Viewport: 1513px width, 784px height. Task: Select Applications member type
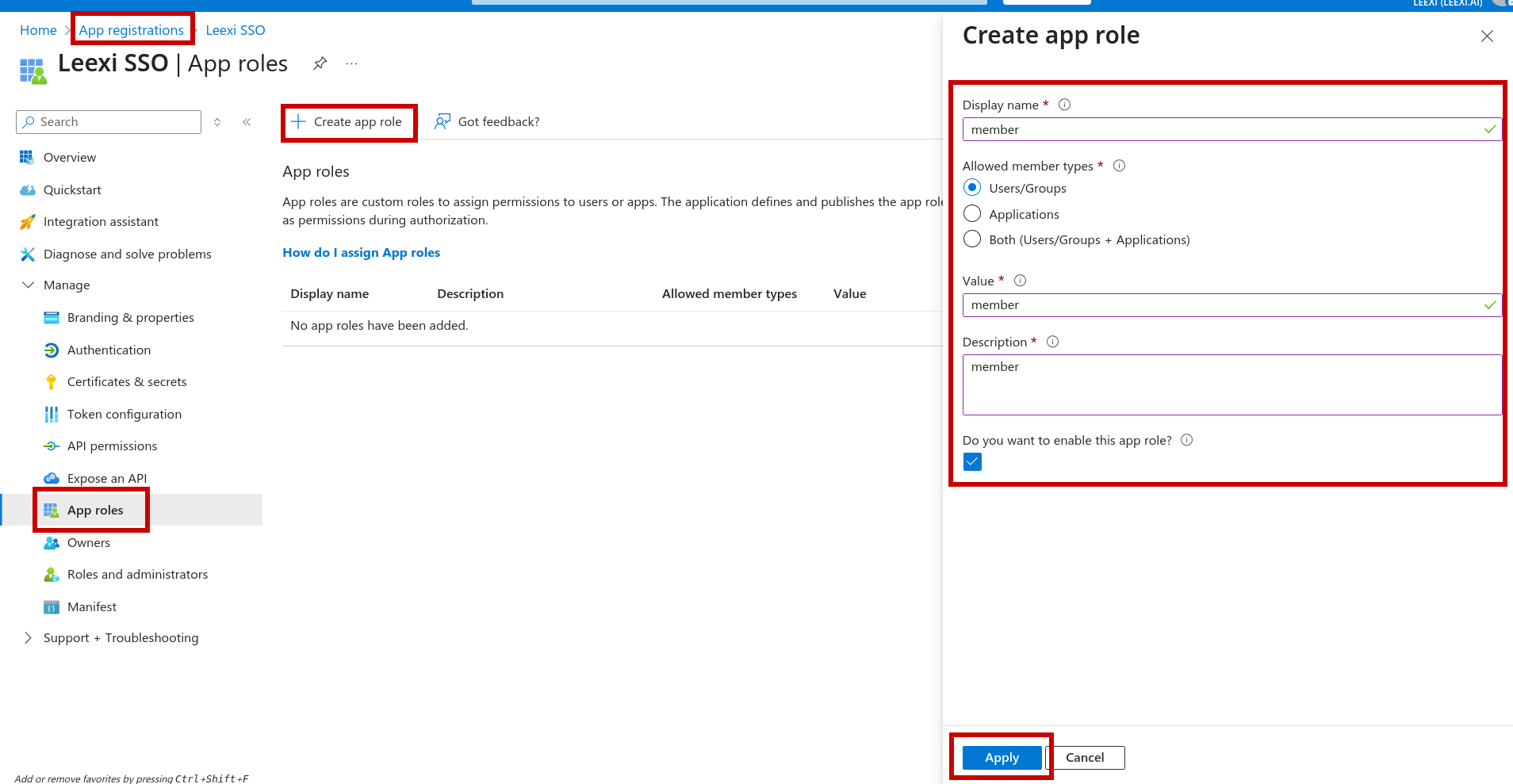tap(972, 214)
